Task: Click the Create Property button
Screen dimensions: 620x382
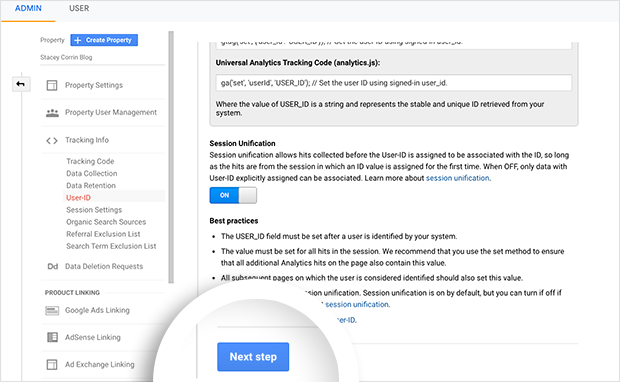Action: click(104, 40)
